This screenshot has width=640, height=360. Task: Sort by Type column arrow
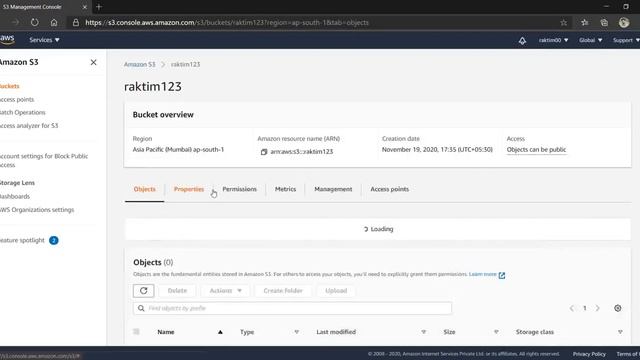point(297,332)
